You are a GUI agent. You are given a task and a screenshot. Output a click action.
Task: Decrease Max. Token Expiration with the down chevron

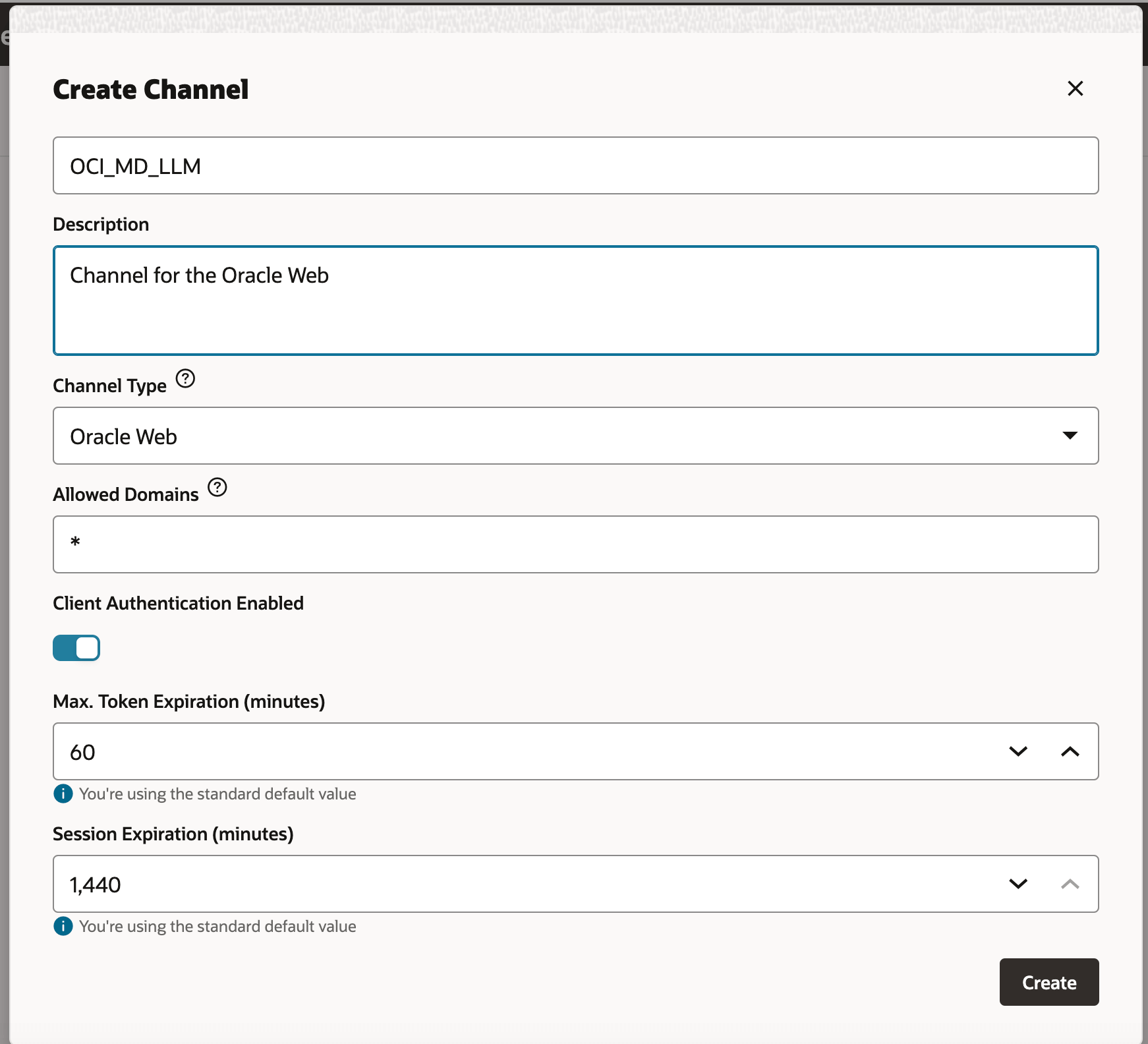point(1018,751)
